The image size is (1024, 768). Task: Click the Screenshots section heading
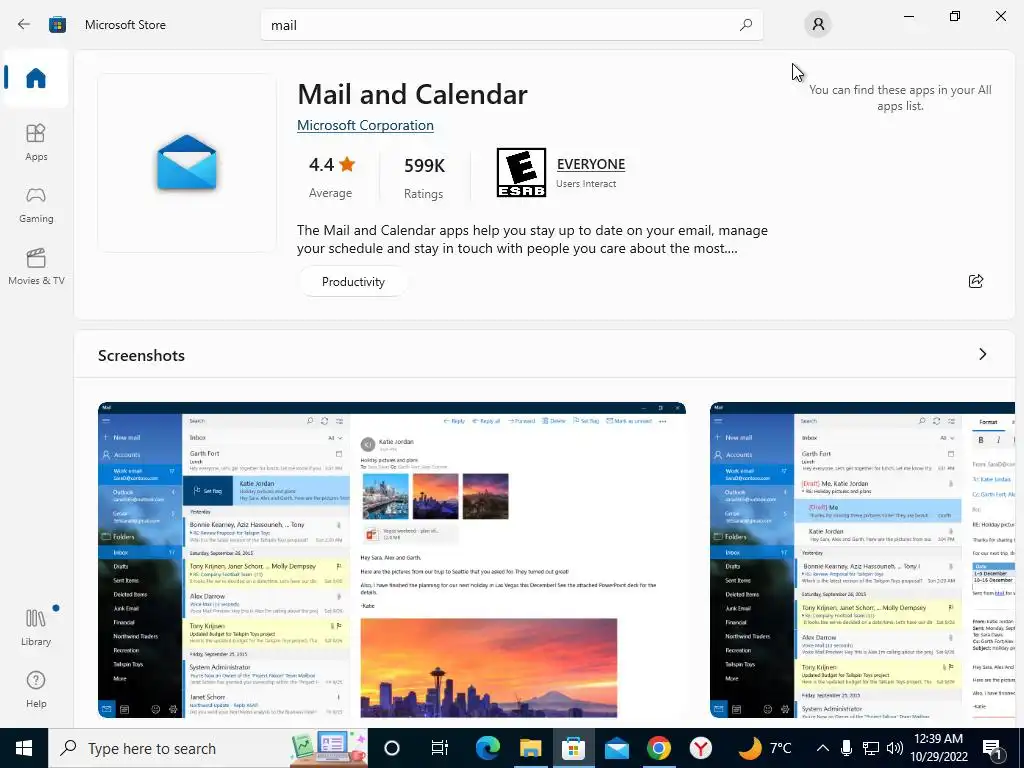pos(141,355)
